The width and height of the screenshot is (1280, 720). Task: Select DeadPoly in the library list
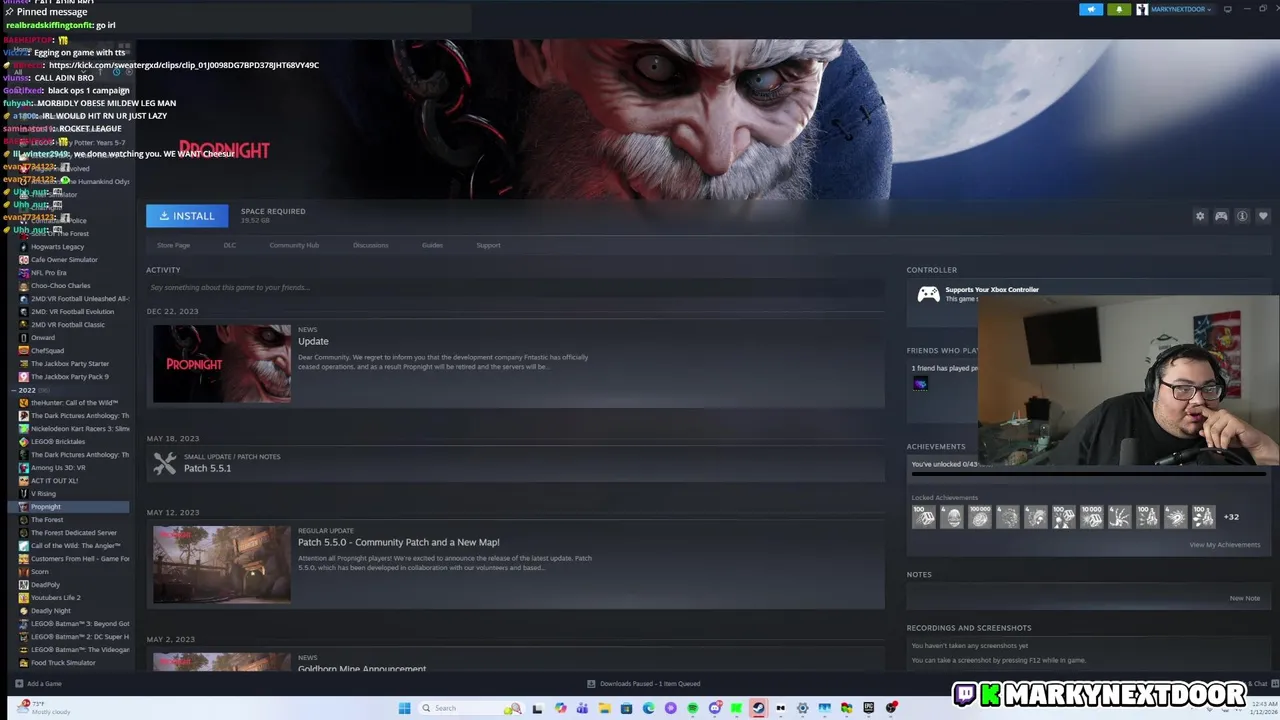[45, 584]
